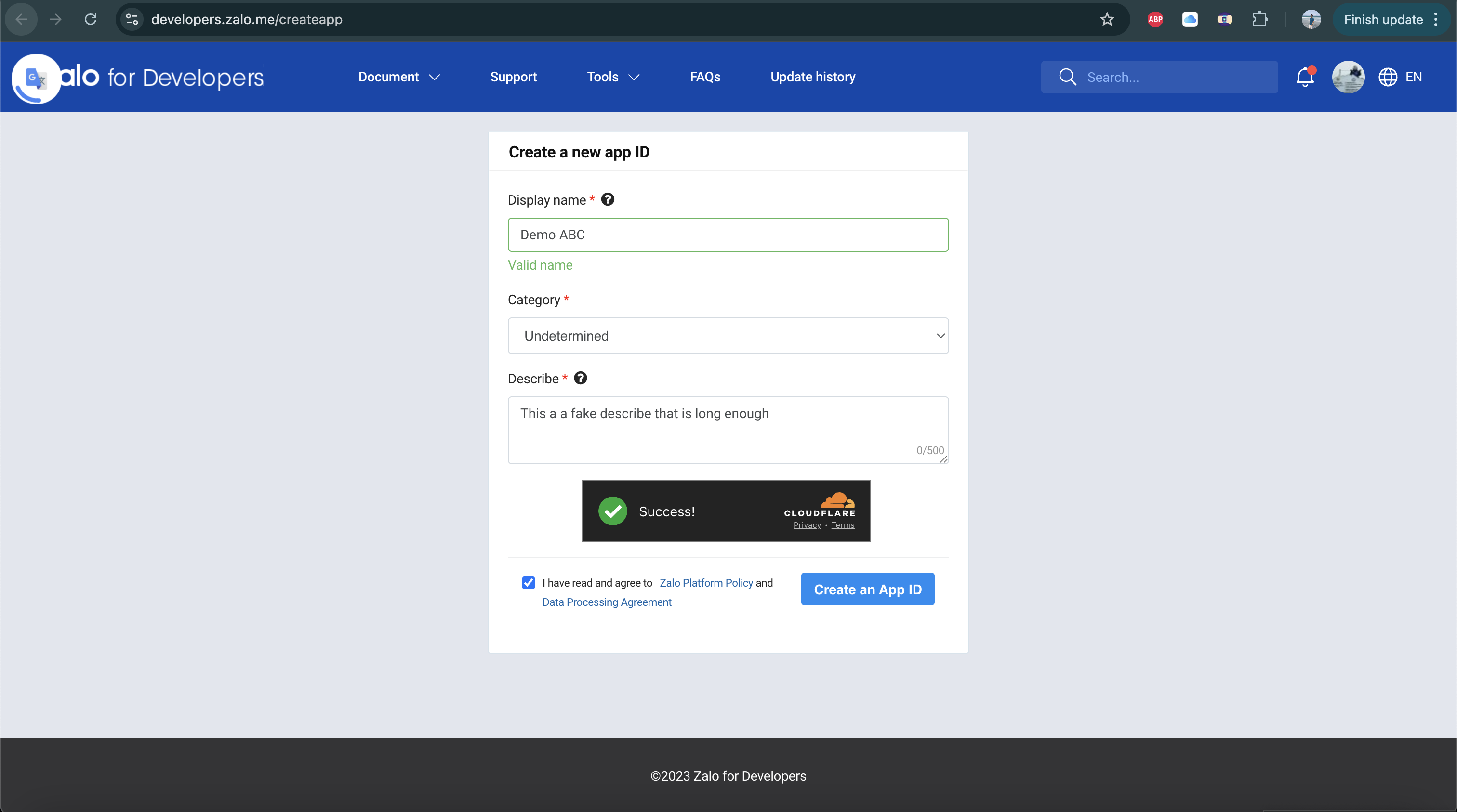Open the Category Undetermined dropdown

[728, 336]
